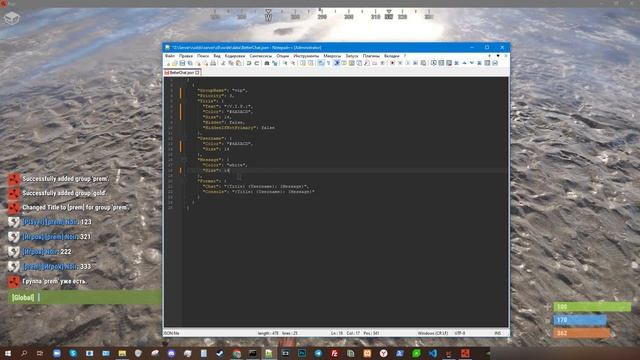Click chat message 'Successfully added group gold'
This screenshot has height=360, width=640.
click(64, 193)
